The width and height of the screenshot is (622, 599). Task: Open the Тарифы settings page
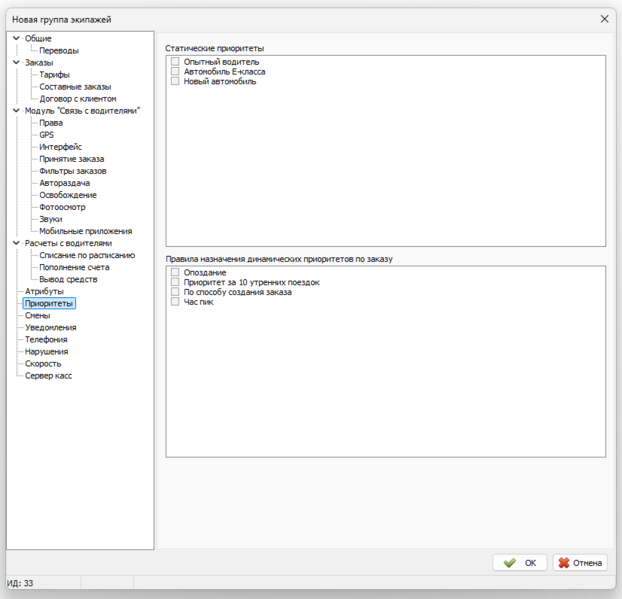coord(54,75)
